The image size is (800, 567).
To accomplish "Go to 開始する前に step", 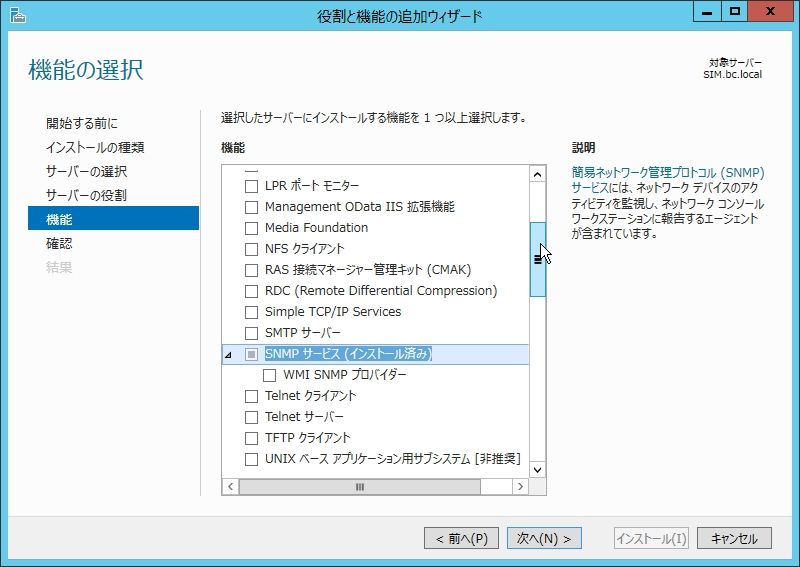I will 82,123.
